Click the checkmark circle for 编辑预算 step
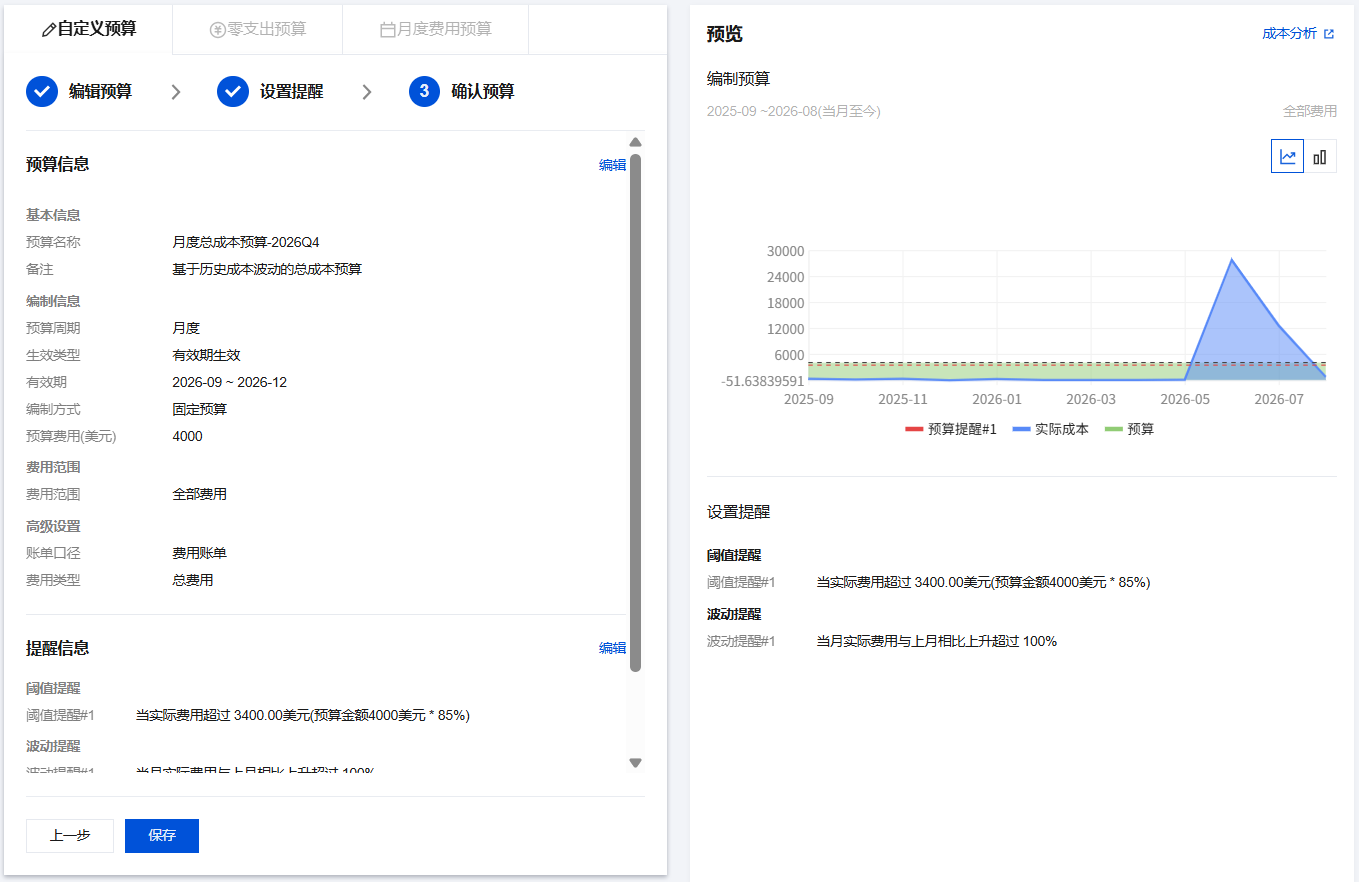The height and width of the screenshot is (882, 1359). 42,91
